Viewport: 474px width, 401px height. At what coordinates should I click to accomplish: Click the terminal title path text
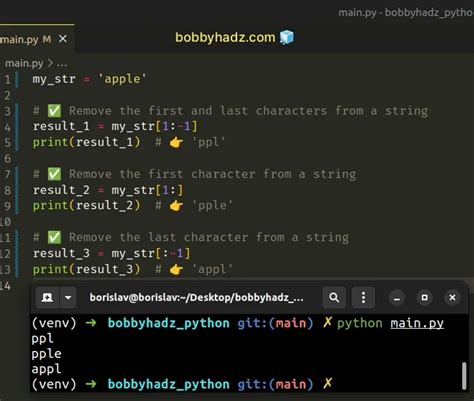coord(196,297)
